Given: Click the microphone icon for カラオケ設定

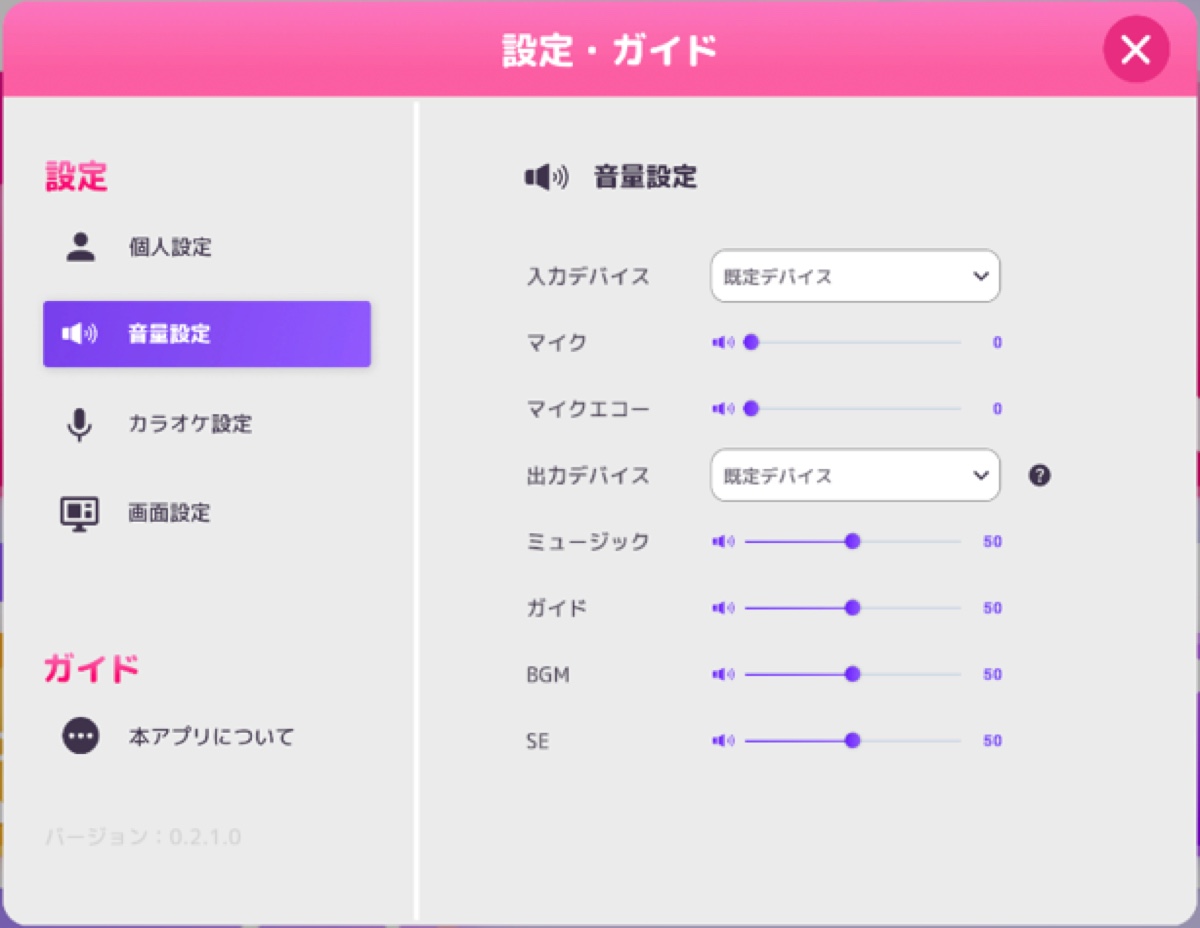Looking at the screenshot, I should pyautogui.click(x=80, y=424).
